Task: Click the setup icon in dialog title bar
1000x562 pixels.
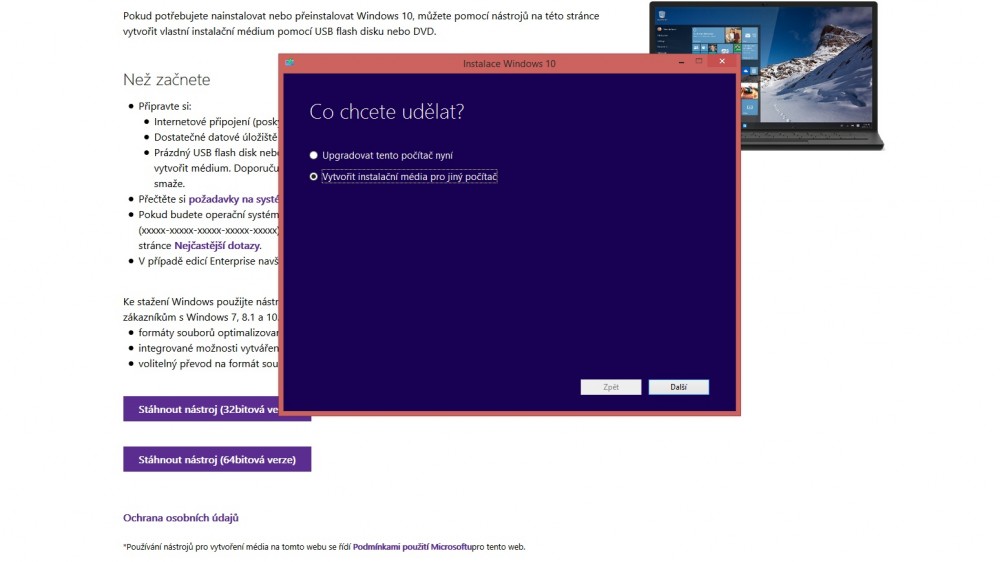Action: click(x=289, y=63)
